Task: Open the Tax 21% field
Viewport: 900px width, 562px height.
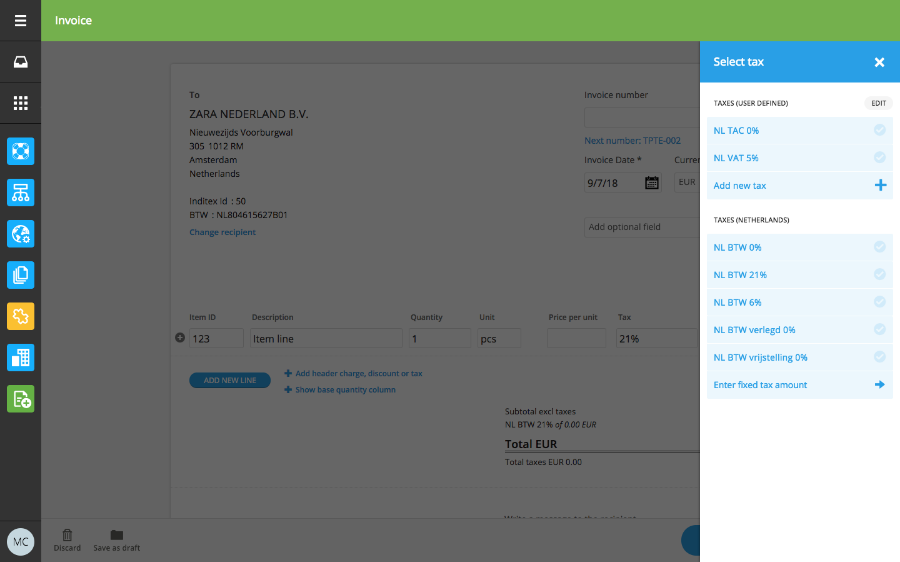Action: [x=657, y=339]
